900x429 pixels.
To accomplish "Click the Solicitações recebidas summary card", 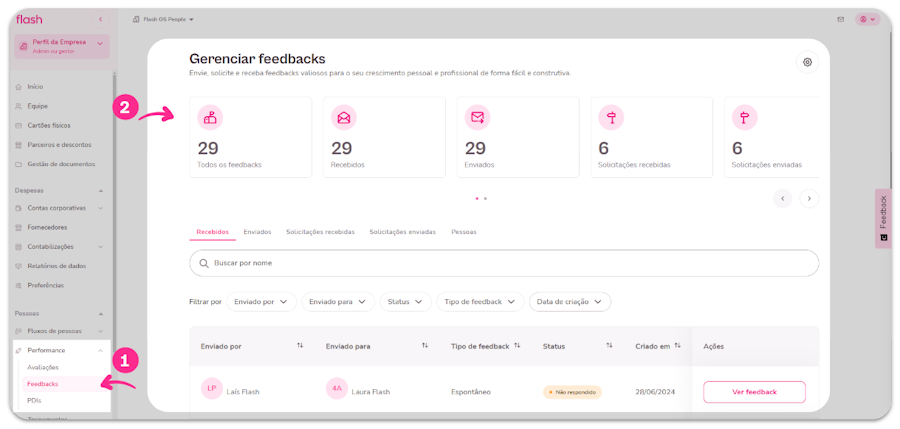I will pos(651,137).
